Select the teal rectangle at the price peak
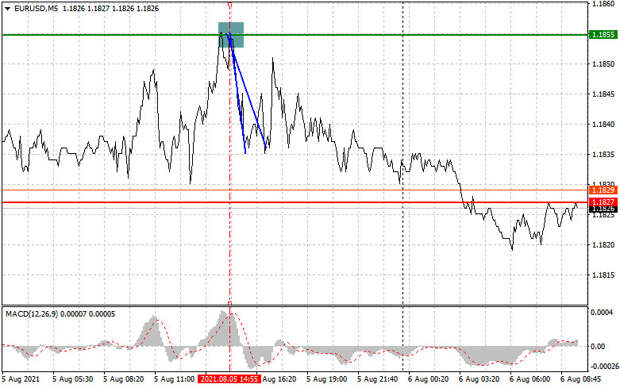Image resolution: width=620 pixels, height=388 pixels. 231,35
